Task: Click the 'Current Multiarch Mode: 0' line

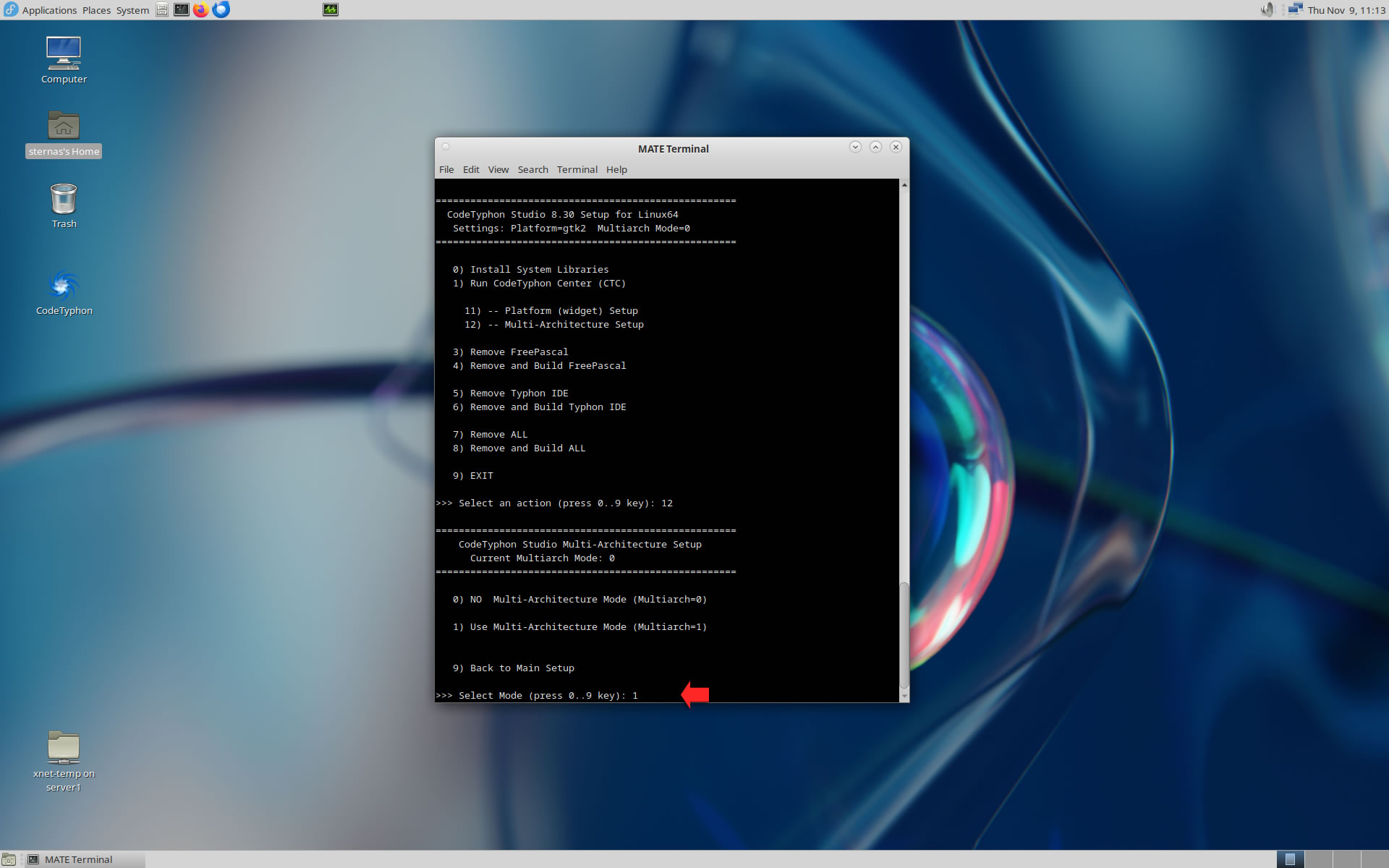Action: click(x=542, y=558)
